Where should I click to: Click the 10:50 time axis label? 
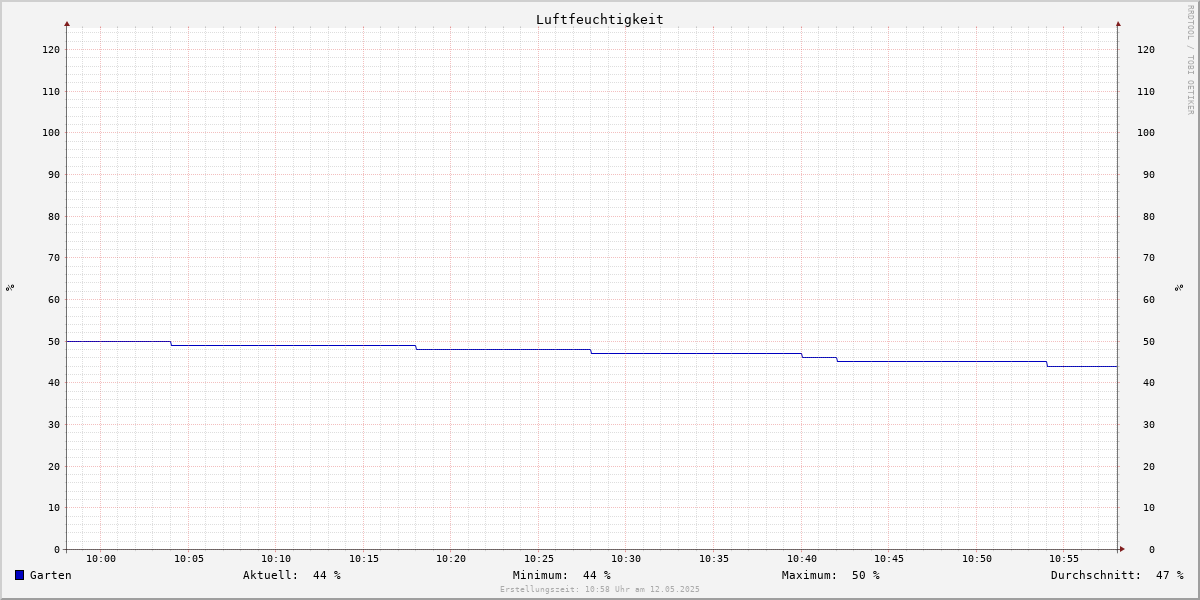point(977,559)
